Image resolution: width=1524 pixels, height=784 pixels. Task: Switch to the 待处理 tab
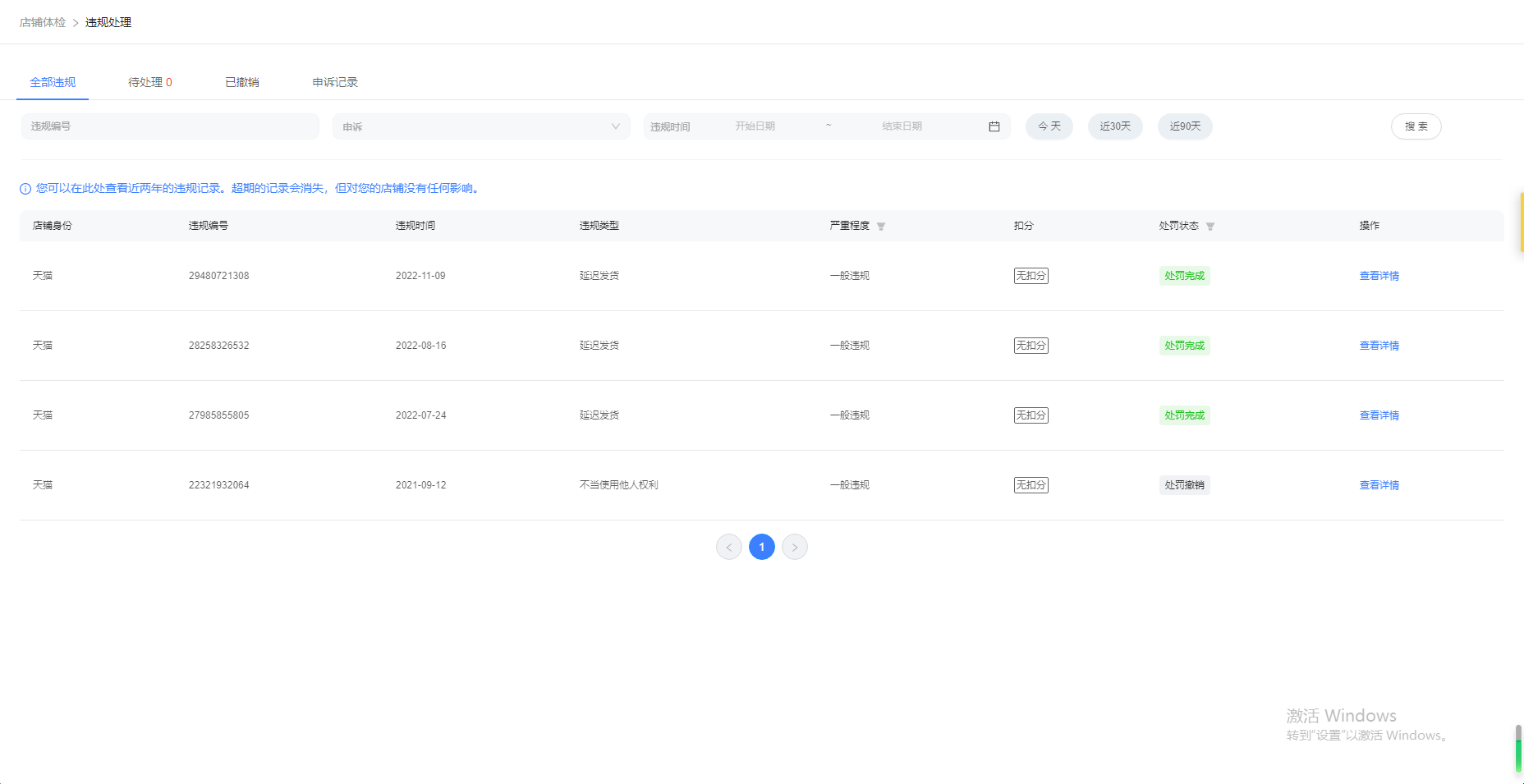150,82
